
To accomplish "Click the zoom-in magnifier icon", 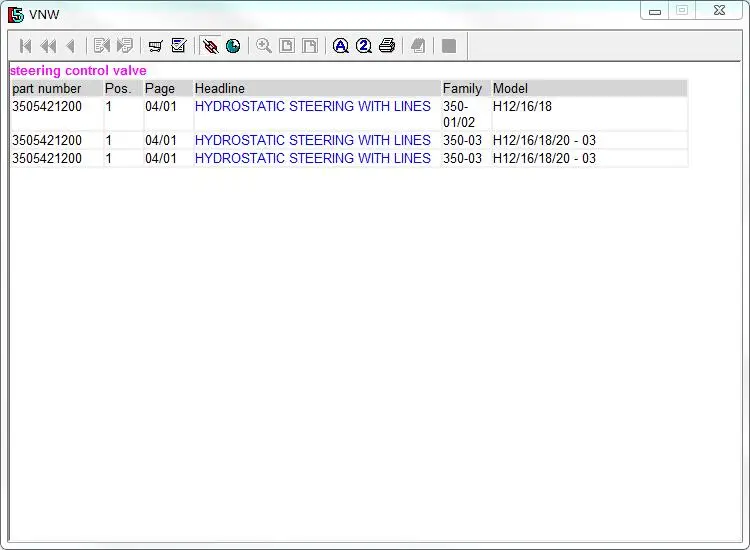I will (264, 46).
